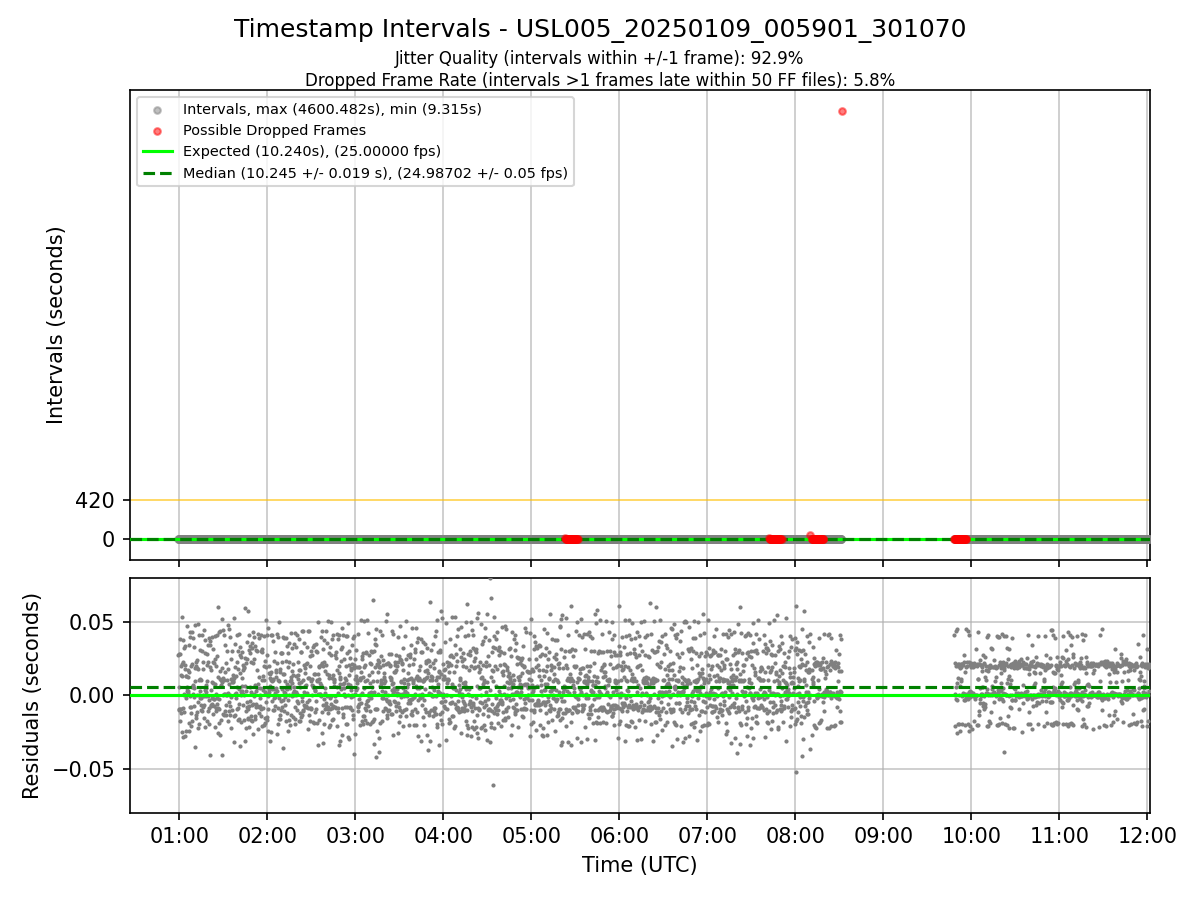The image size is (1200, 900).
Task: Click the red dot marker in the legend
Action: (x=157, y=131)
